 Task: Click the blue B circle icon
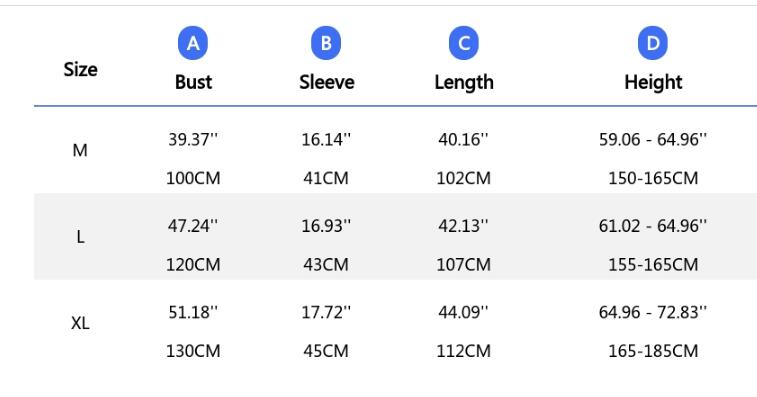(x=326, y=43)
